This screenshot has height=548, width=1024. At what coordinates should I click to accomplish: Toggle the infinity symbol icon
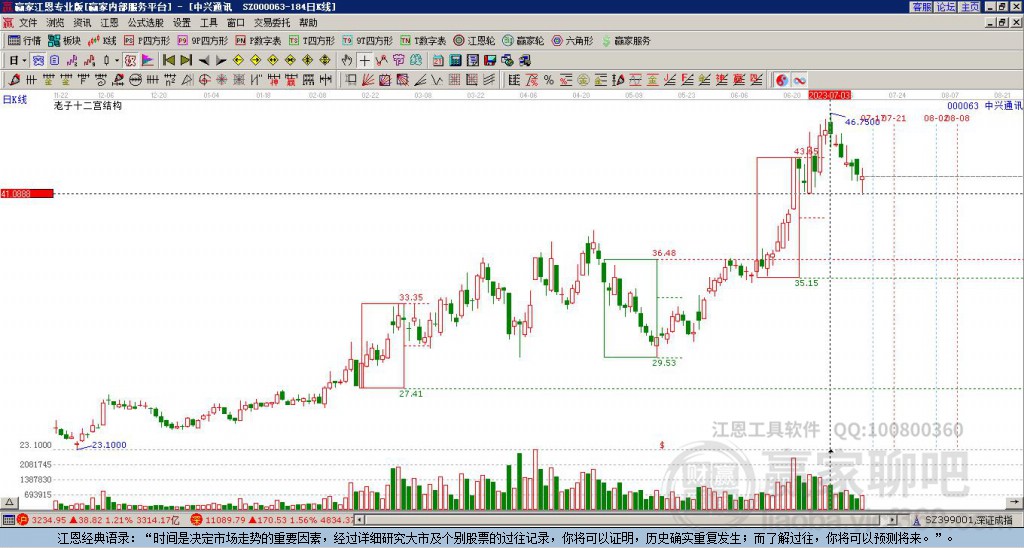(x=799, y=80)
